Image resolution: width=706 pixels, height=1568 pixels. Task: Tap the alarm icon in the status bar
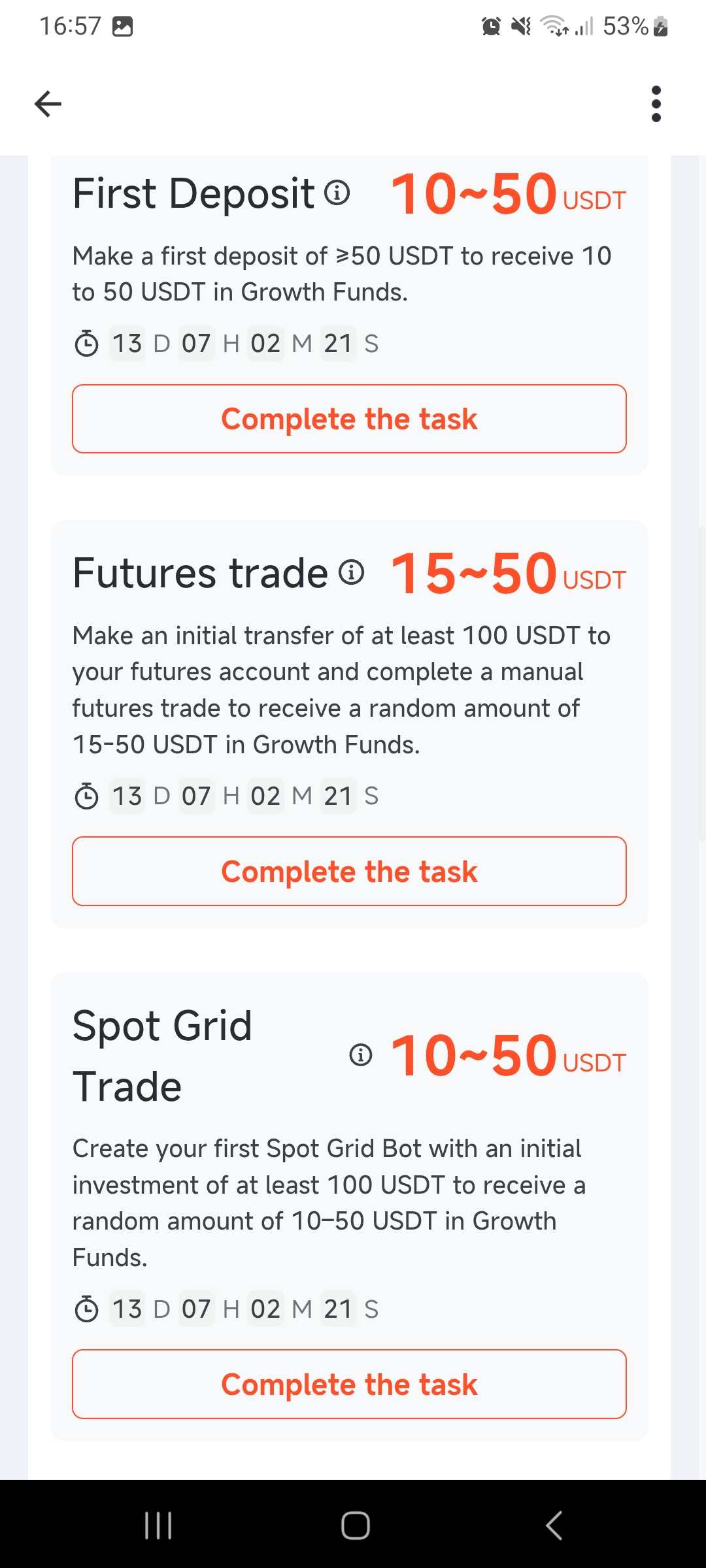tap(491, 26)
